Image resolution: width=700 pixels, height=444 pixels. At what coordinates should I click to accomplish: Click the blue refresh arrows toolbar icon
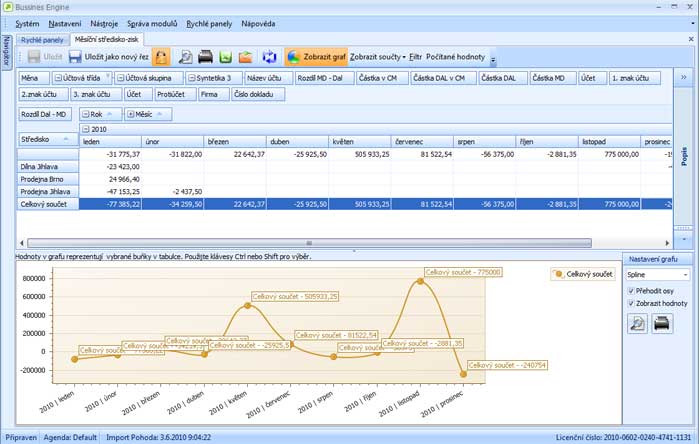pos(270,57)
